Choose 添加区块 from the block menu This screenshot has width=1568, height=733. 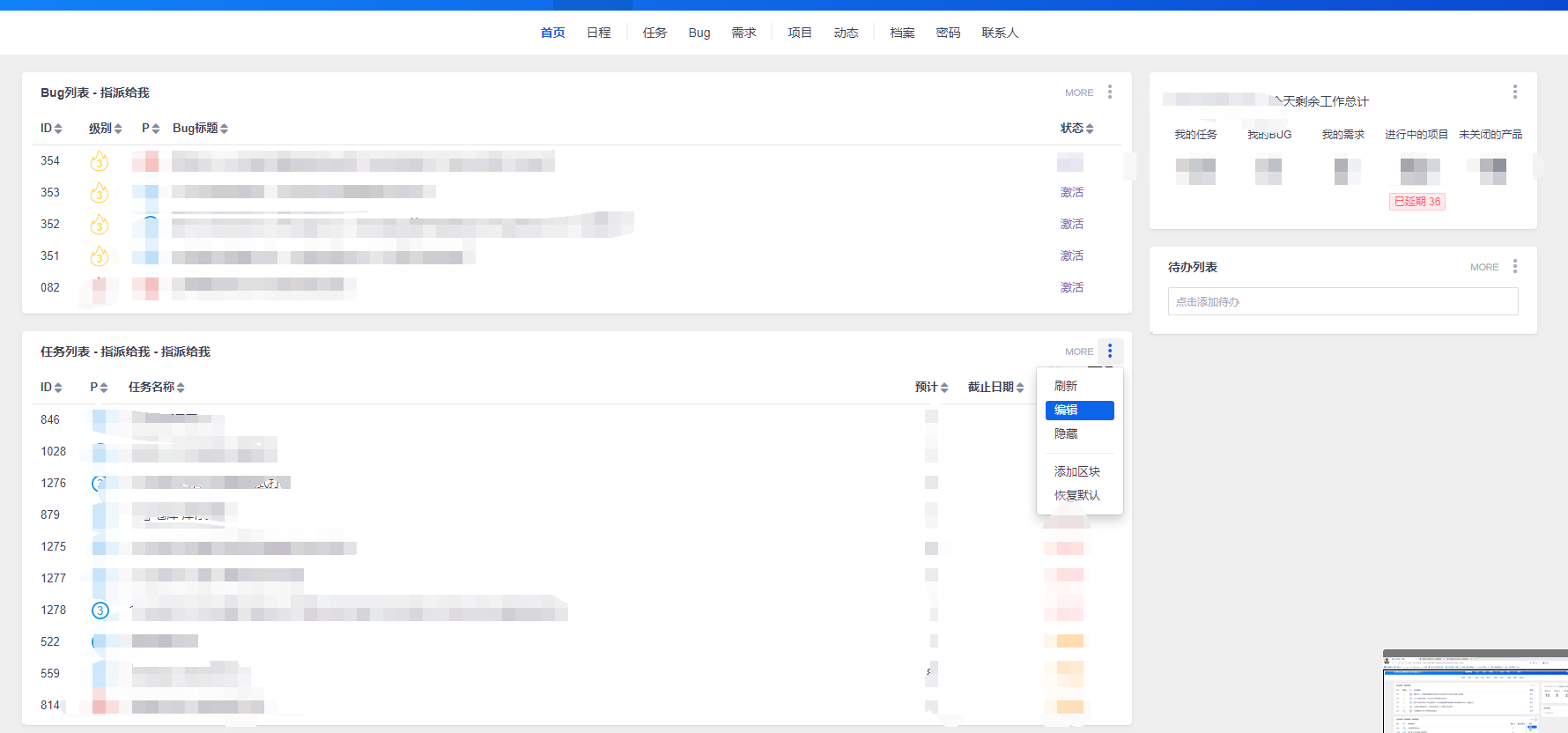coord(1080,471)
